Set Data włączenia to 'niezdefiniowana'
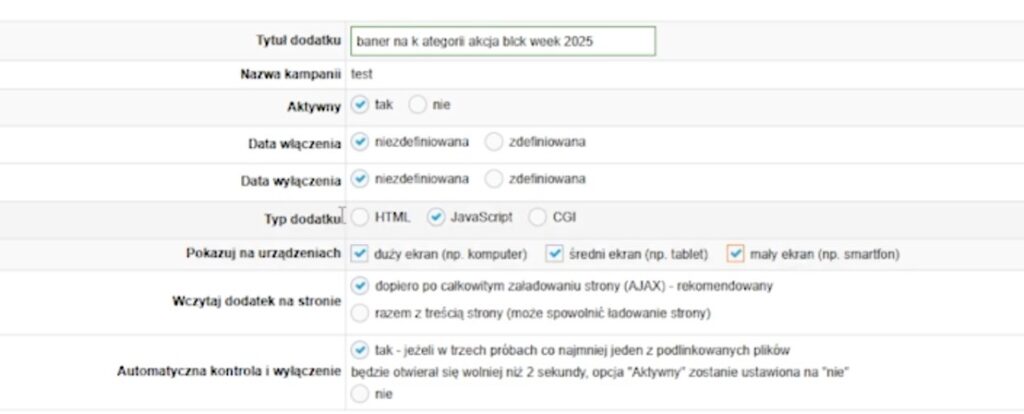 coord(361,142)
